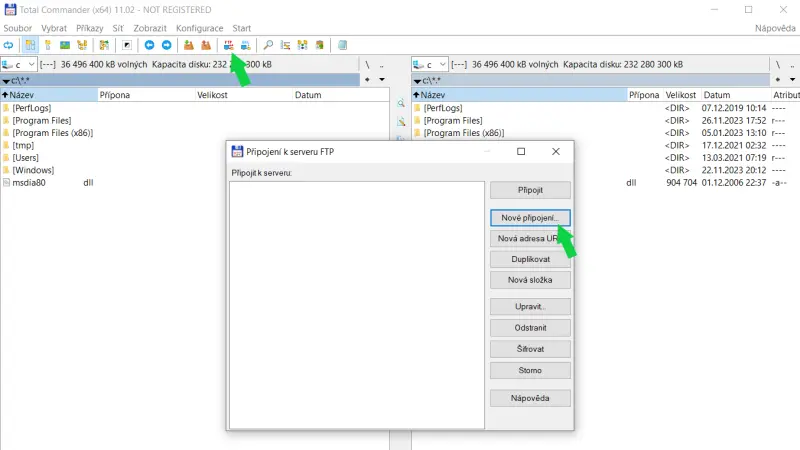Select [Program Files (x86)] in left panel

click(x=53, y=133)
